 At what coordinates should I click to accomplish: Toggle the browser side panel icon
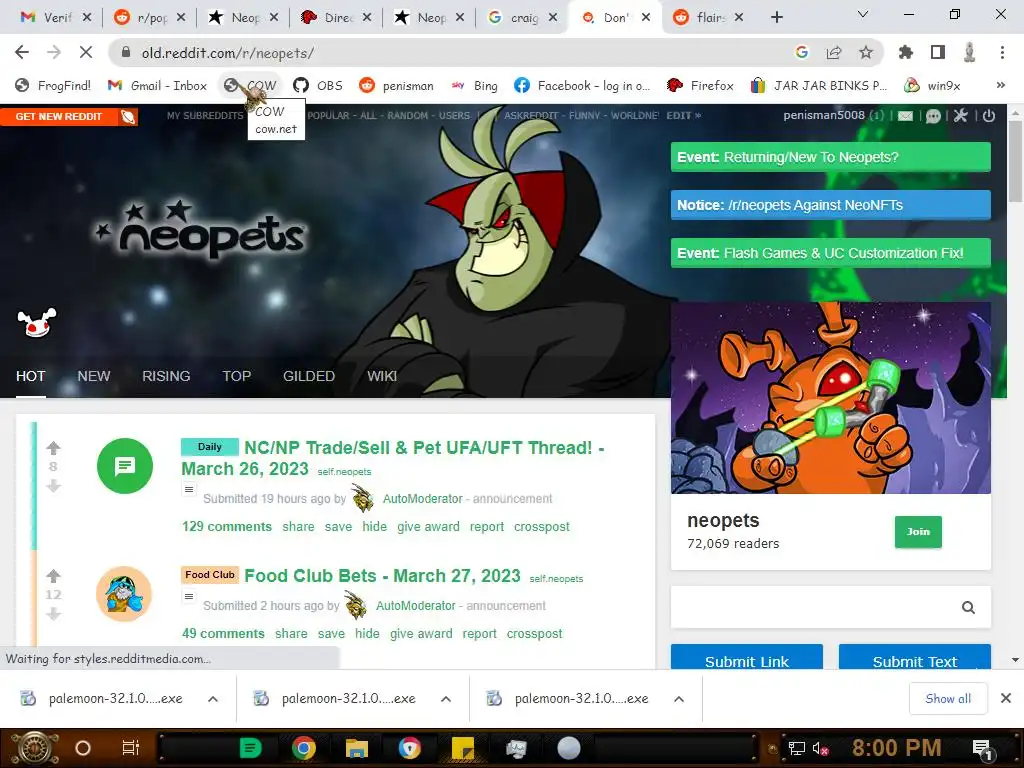coord(938,52)
